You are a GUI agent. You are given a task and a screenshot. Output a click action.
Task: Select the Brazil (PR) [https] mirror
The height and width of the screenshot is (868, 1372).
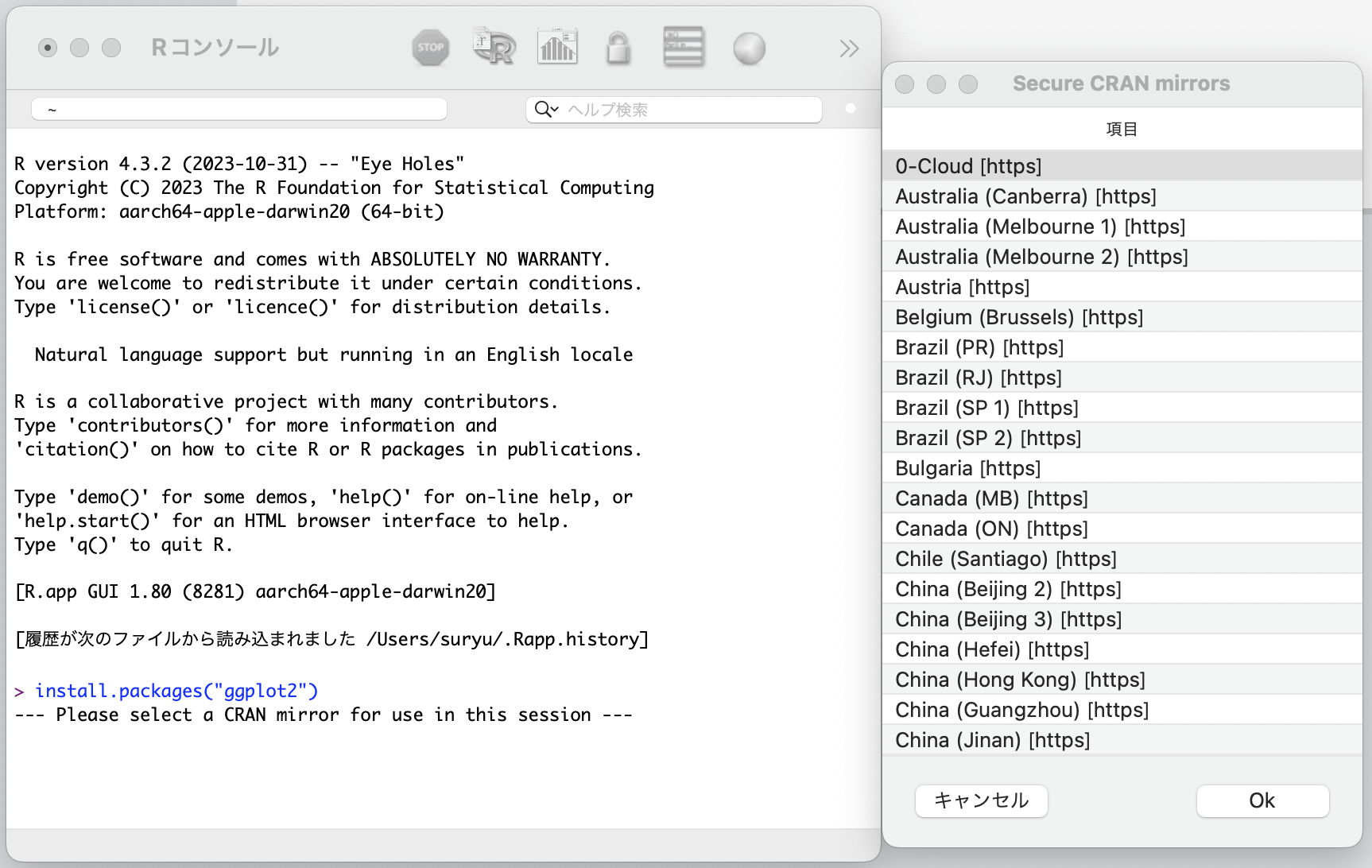(1122, 347)
